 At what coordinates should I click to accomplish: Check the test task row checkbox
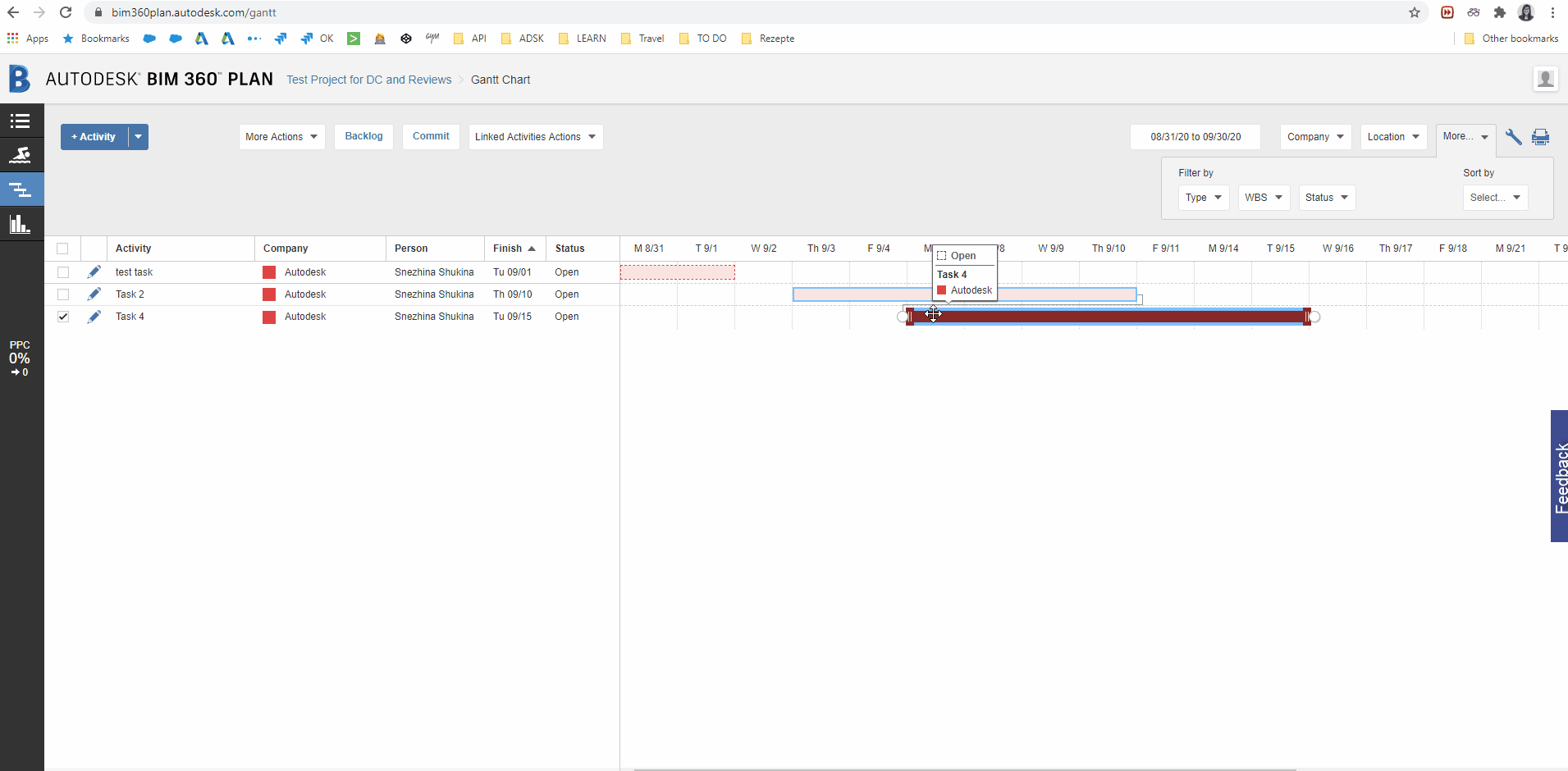point(63,272)
